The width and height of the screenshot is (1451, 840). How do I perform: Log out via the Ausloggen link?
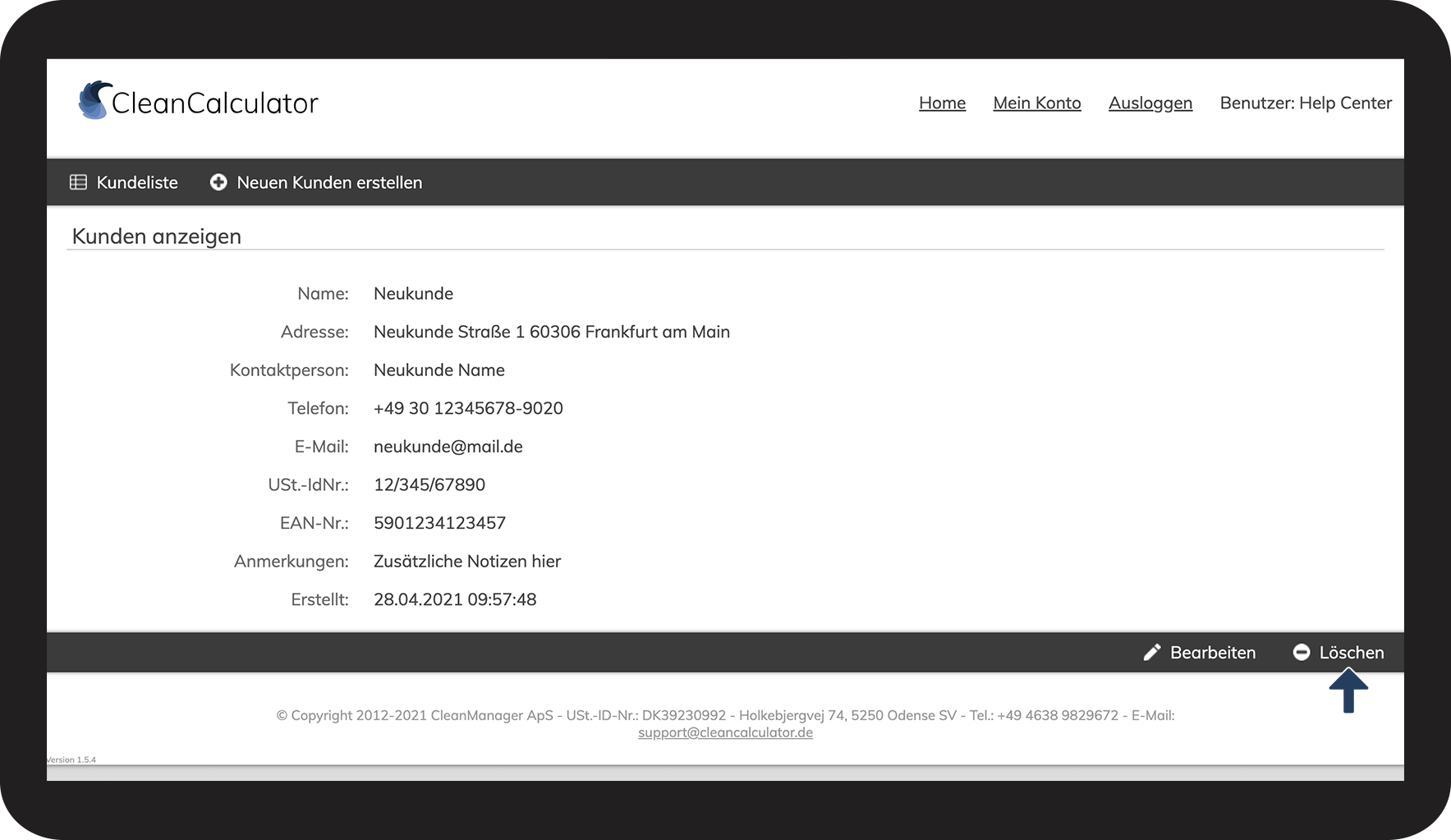[x=1150, y=103]
